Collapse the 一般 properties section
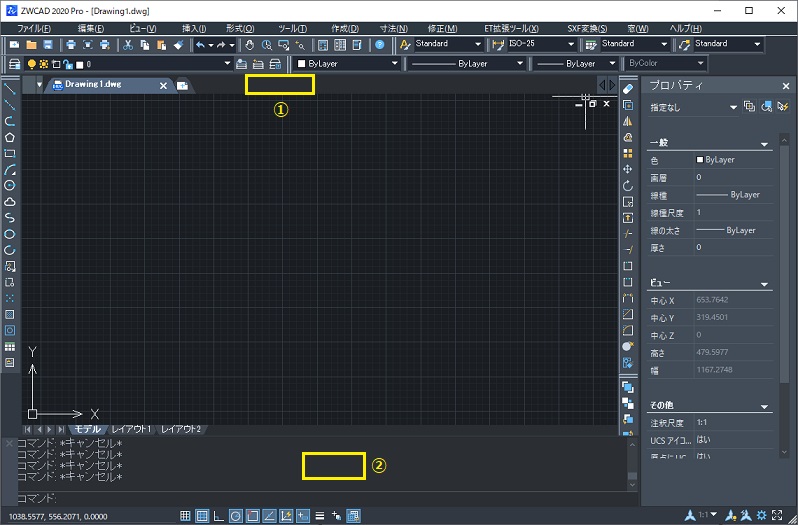Viewport: 798px width, 525px height. (764, 144)
